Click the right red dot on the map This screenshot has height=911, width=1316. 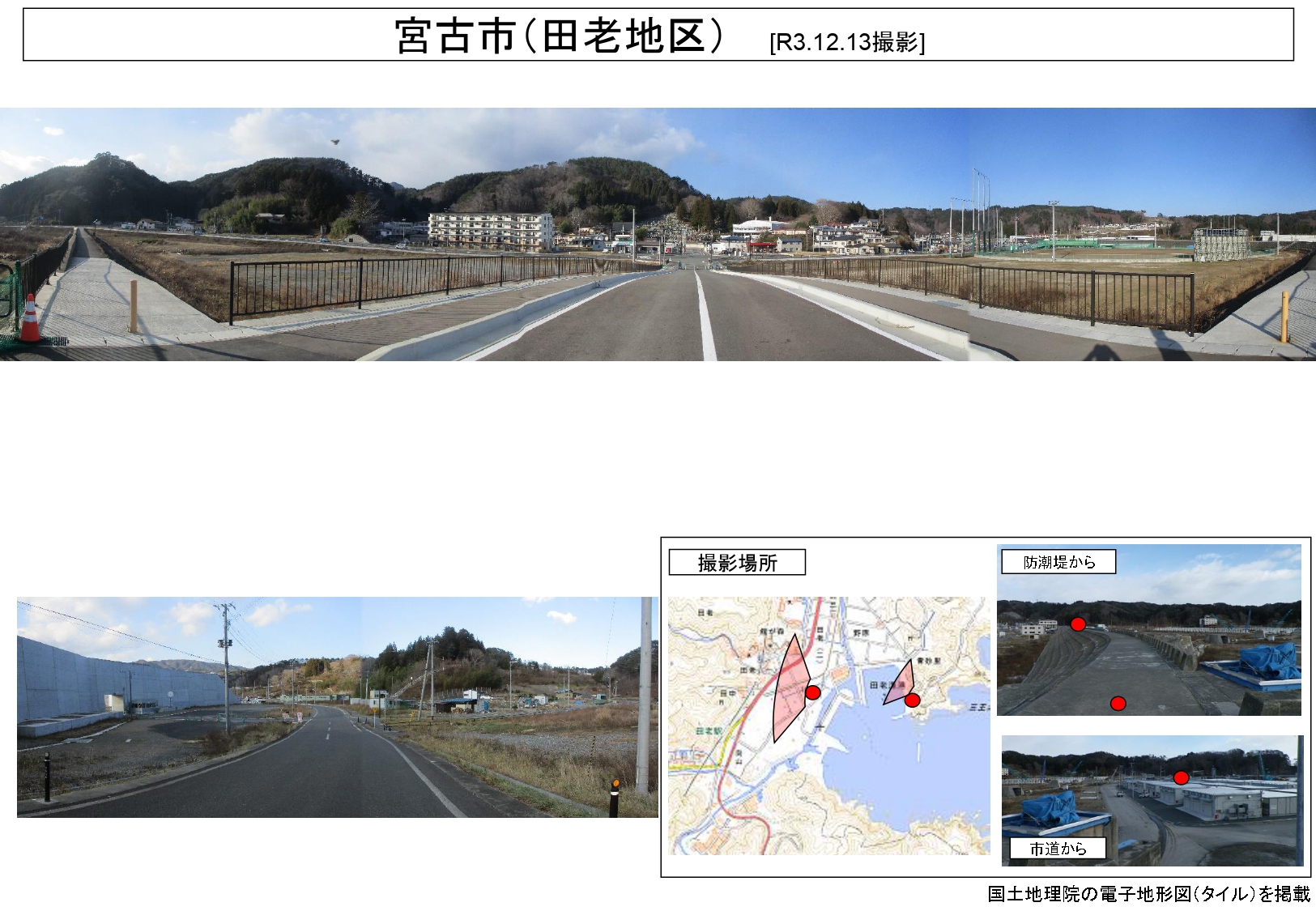pos(912,700)
